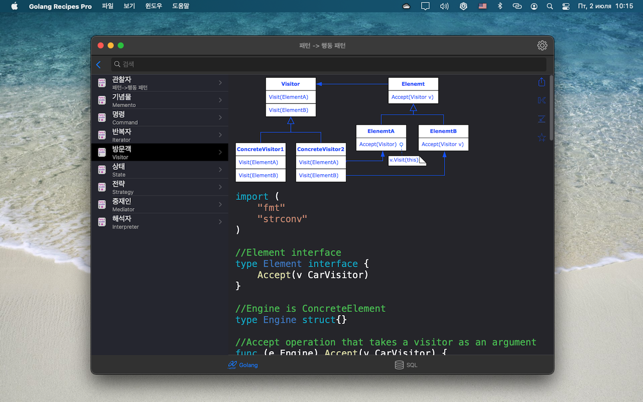Screen dimensions: 643x402
Task: Click in the 검색 search field
Action: [x=328, y=64]
